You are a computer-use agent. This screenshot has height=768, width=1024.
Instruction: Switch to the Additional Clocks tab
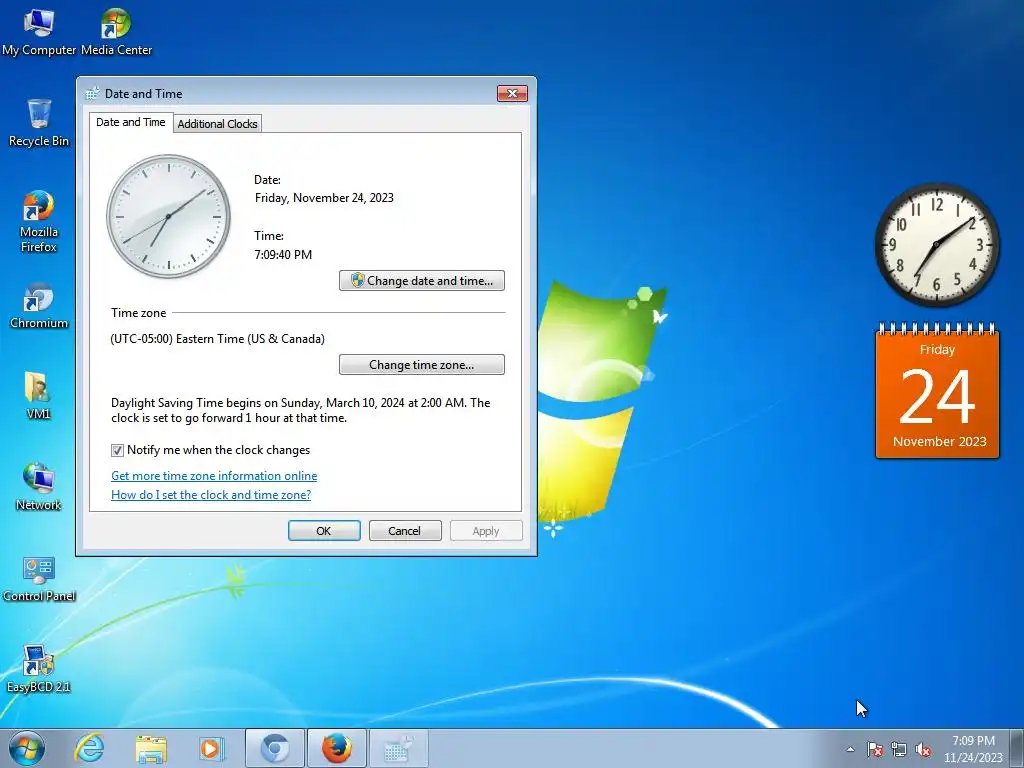point(217,123)
